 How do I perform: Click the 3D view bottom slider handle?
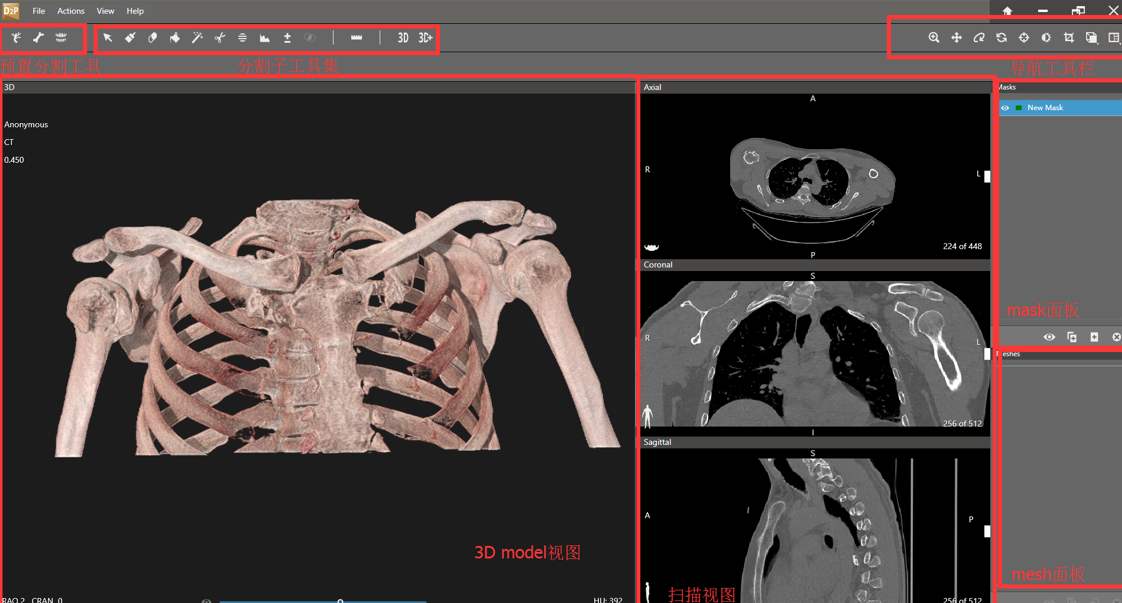click(x=341, y=601)
